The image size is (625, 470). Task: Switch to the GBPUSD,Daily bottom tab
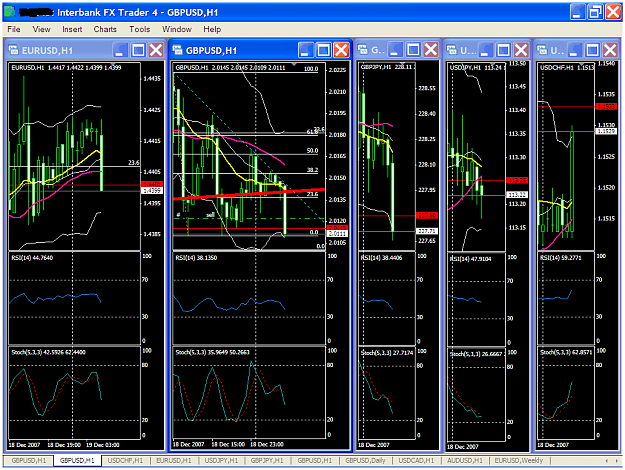click(x=365, y=460)
